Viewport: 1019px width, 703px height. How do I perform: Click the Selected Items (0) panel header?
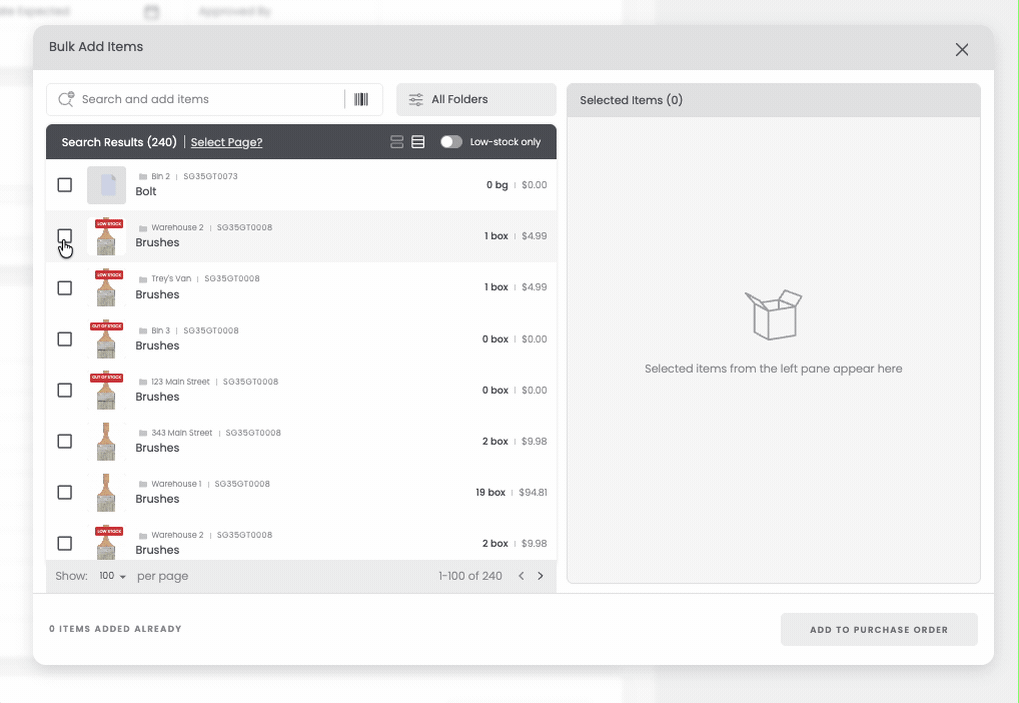click(x=772, y=100)
